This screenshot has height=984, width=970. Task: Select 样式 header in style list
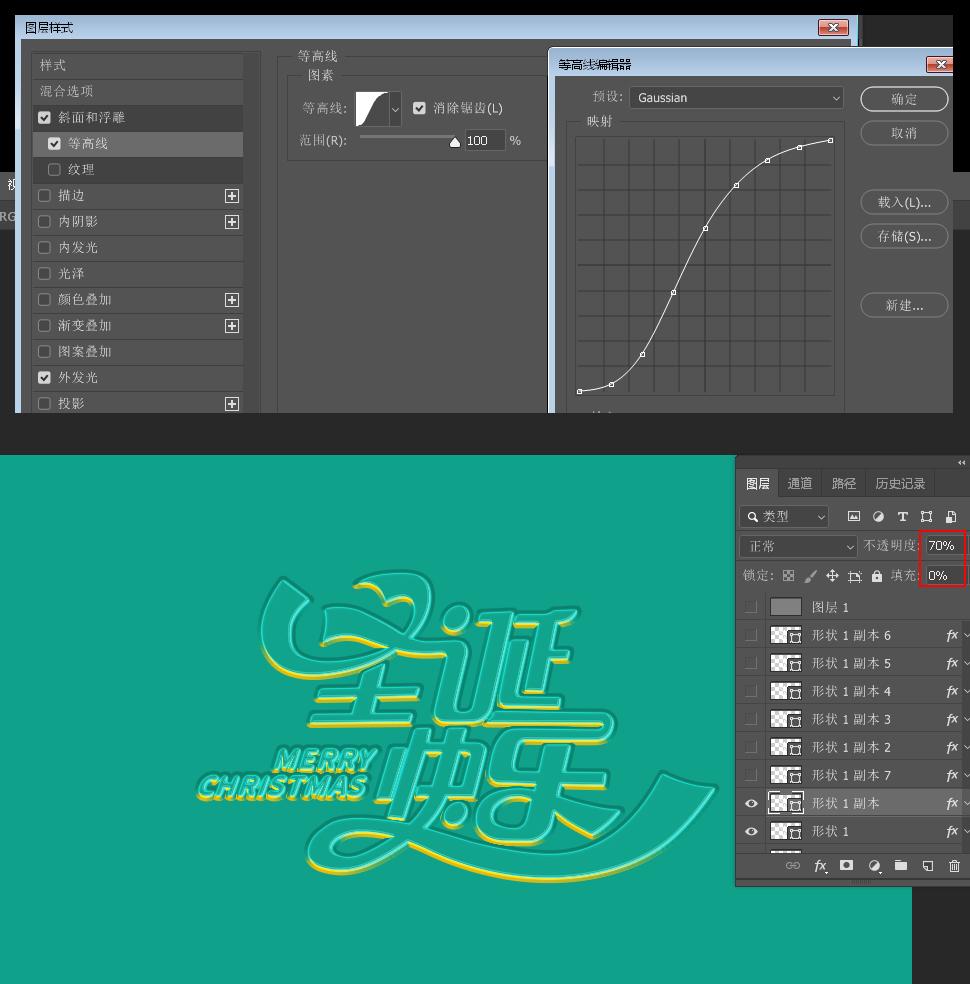click(138, 65)
